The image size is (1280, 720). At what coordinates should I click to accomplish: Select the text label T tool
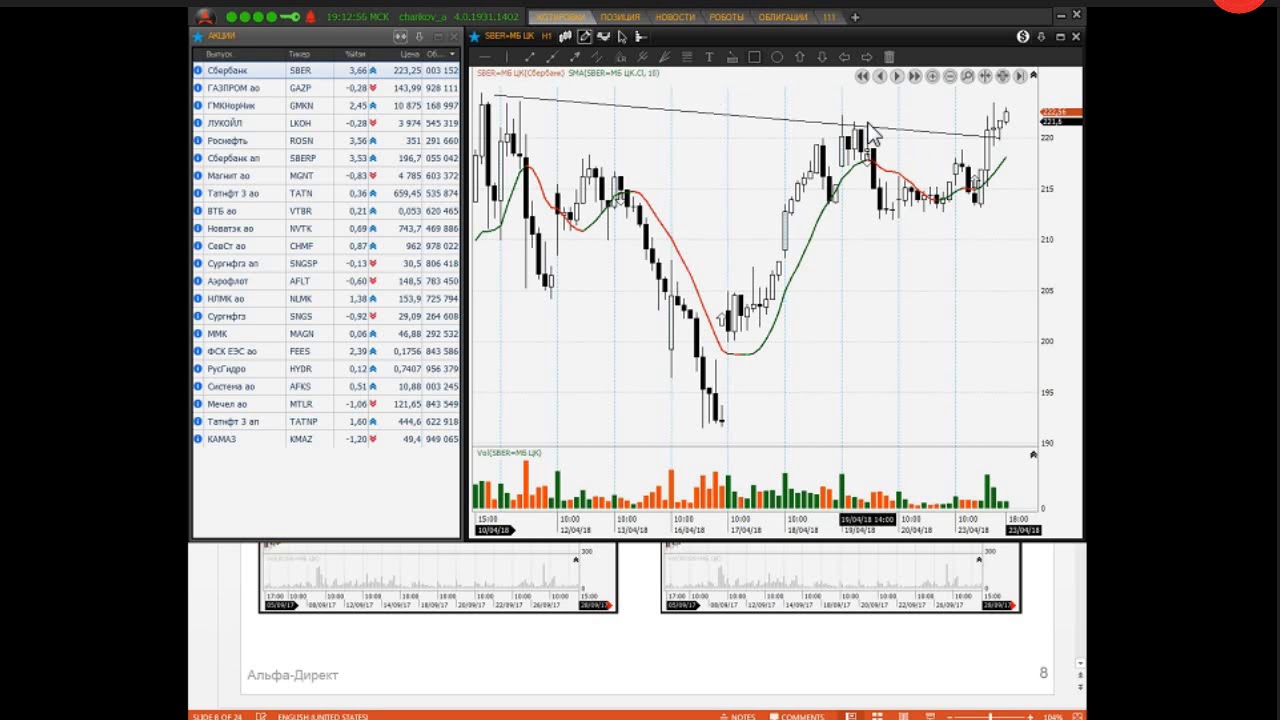coord(709,57)
